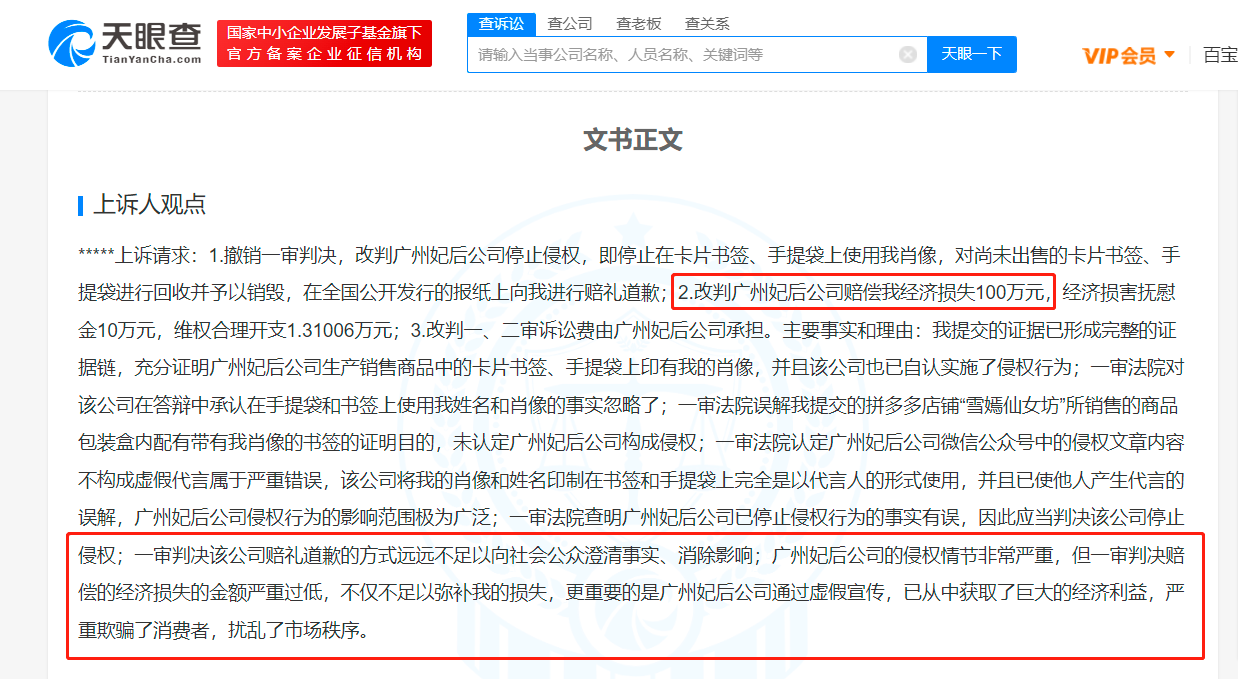Click the clear icon inside the search box
The image size is (1238, 679).
click(x=908, y=55)
